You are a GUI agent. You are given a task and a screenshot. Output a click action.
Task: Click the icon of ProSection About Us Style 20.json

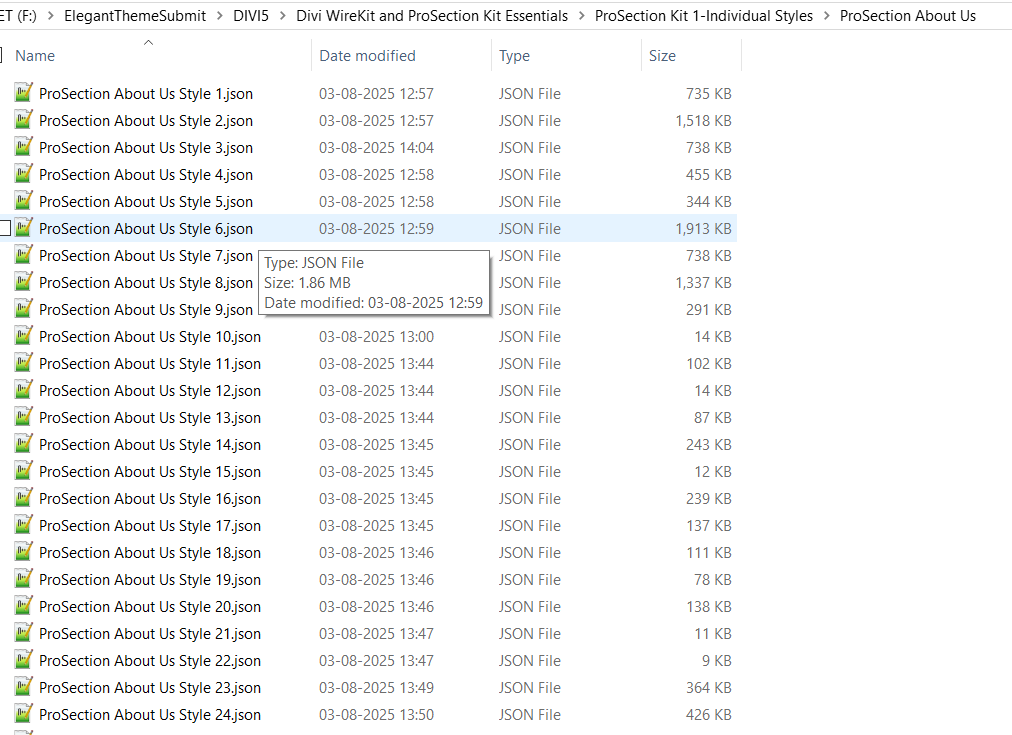pos(23,606)
